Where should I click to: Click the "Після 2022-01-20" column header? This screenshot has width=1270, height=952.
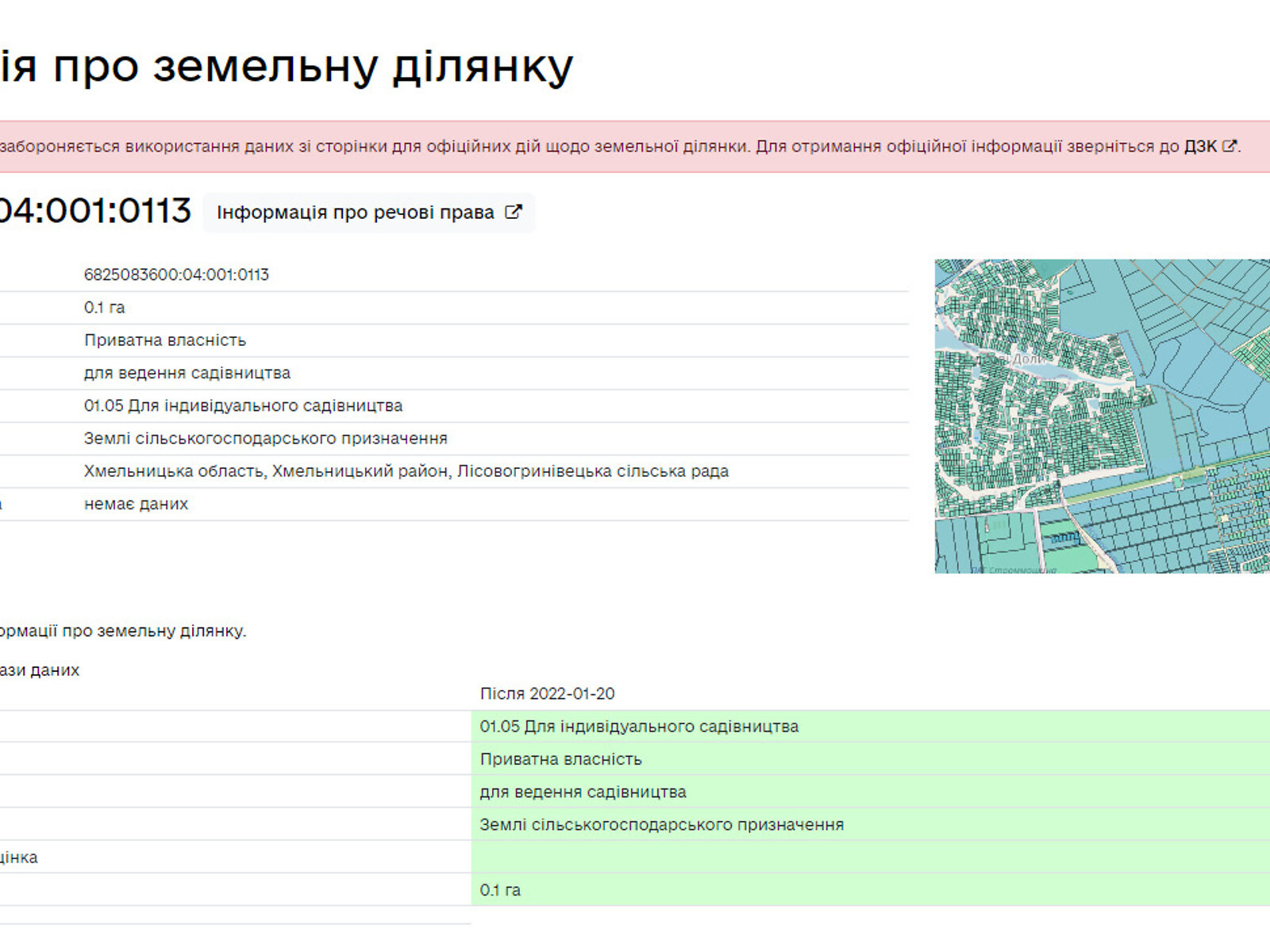(547, 694)
